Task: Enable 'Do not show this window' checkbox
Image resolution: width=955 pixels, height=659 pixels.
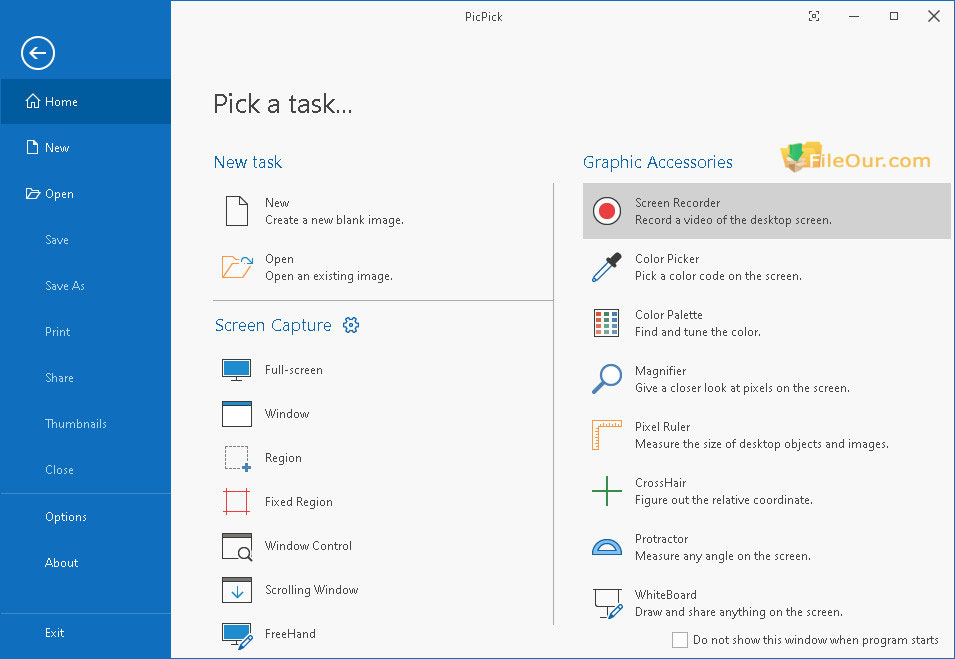Action: (680, 640)
